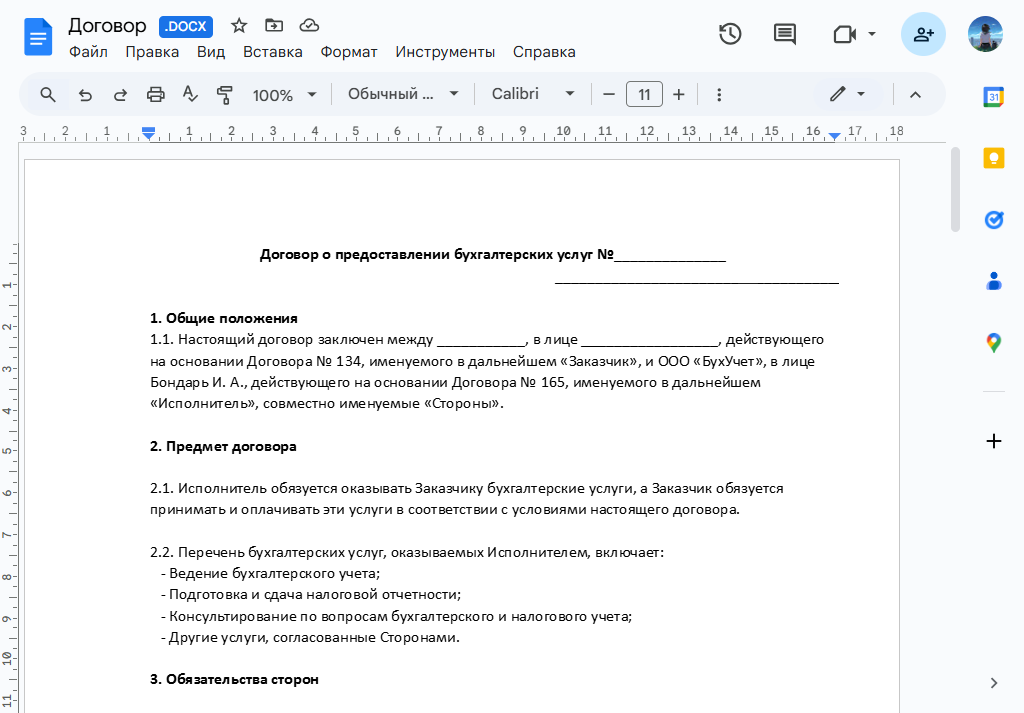Image resolution: width=1024 pixels, height=713 pixels.
Task: Open the paragraph style dropdown
Action: click(402, 94)
